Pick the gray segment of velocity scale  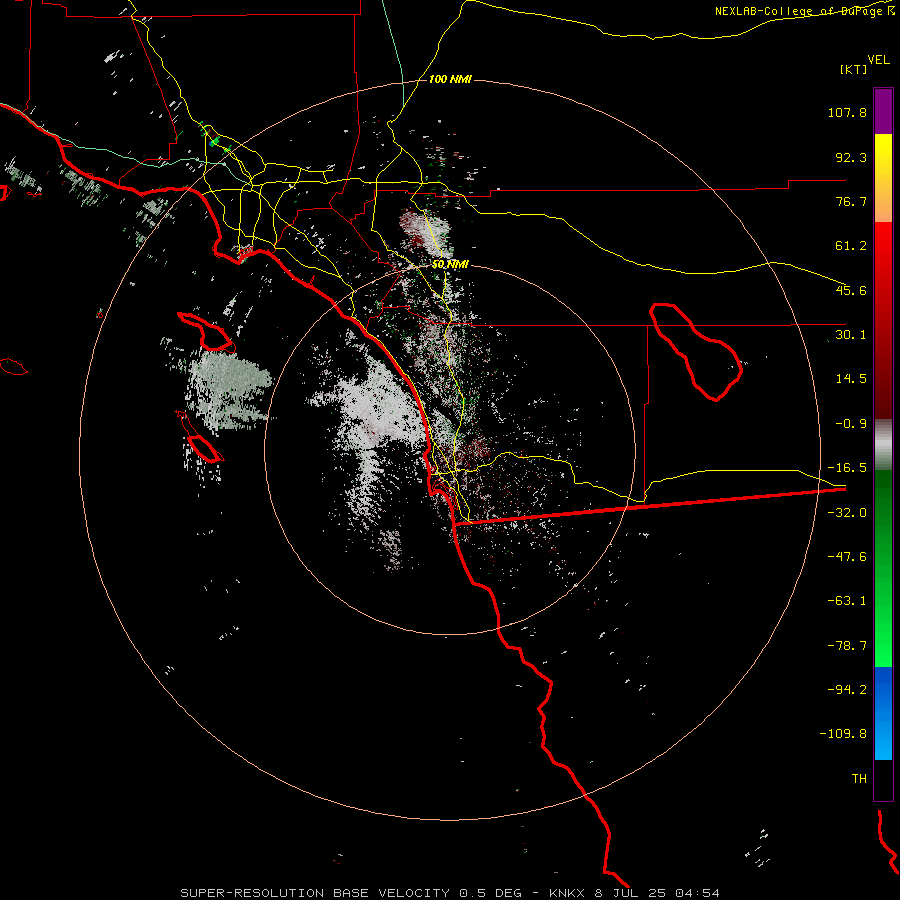click(x=883, y=444)
